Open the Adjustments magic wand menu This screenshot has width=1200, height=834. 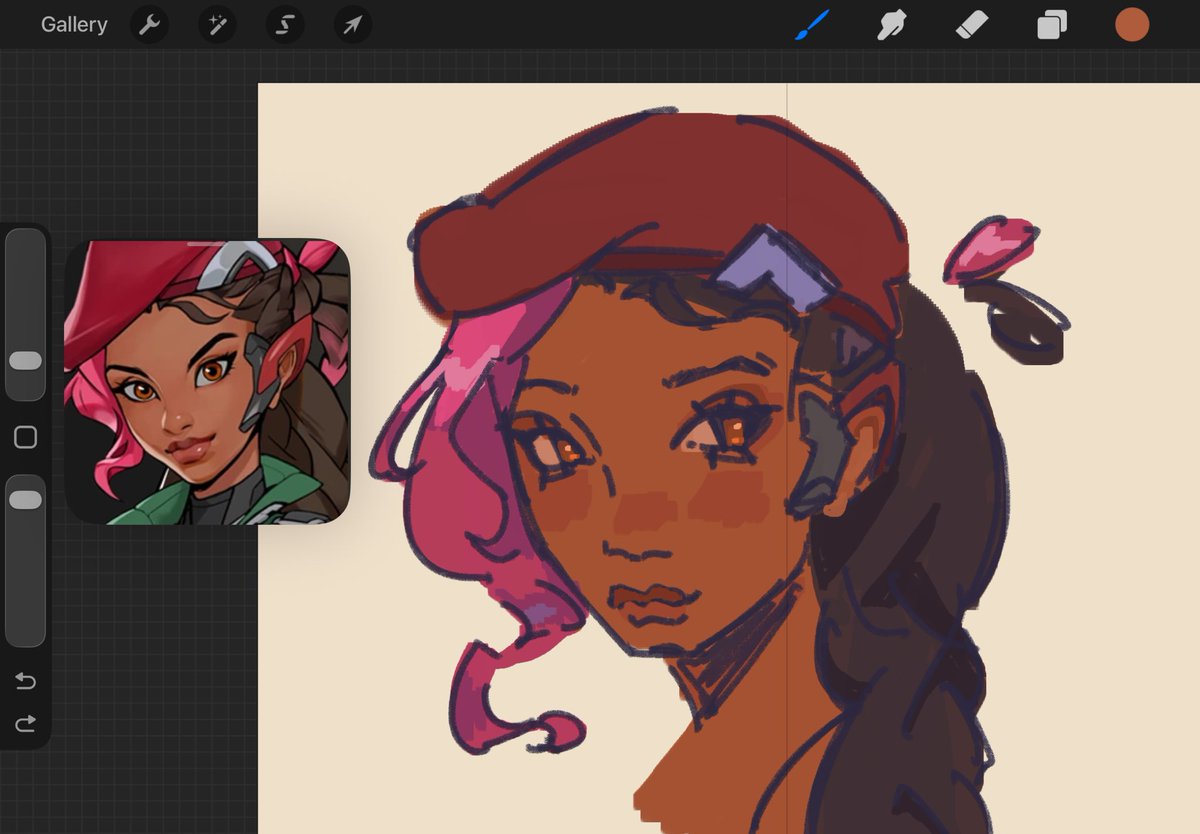click(217, 25)
